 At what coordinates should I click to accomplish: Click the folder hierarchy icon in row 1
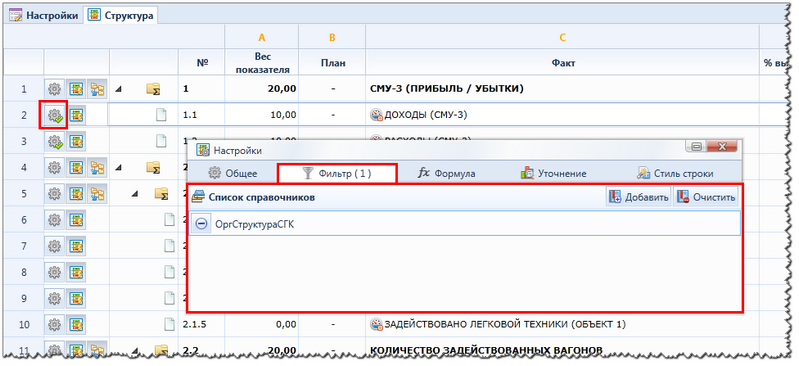[x=97, y=89]
